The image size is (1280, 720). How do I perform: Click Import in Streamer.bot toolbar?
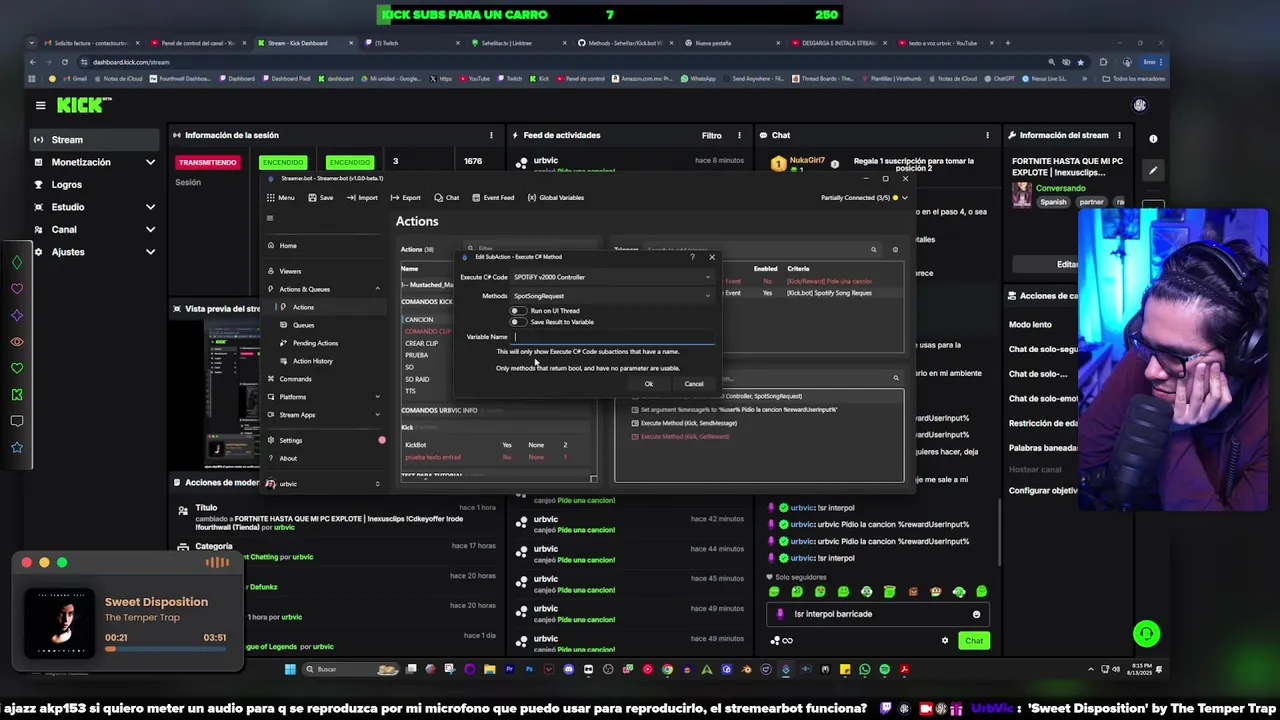364,198
